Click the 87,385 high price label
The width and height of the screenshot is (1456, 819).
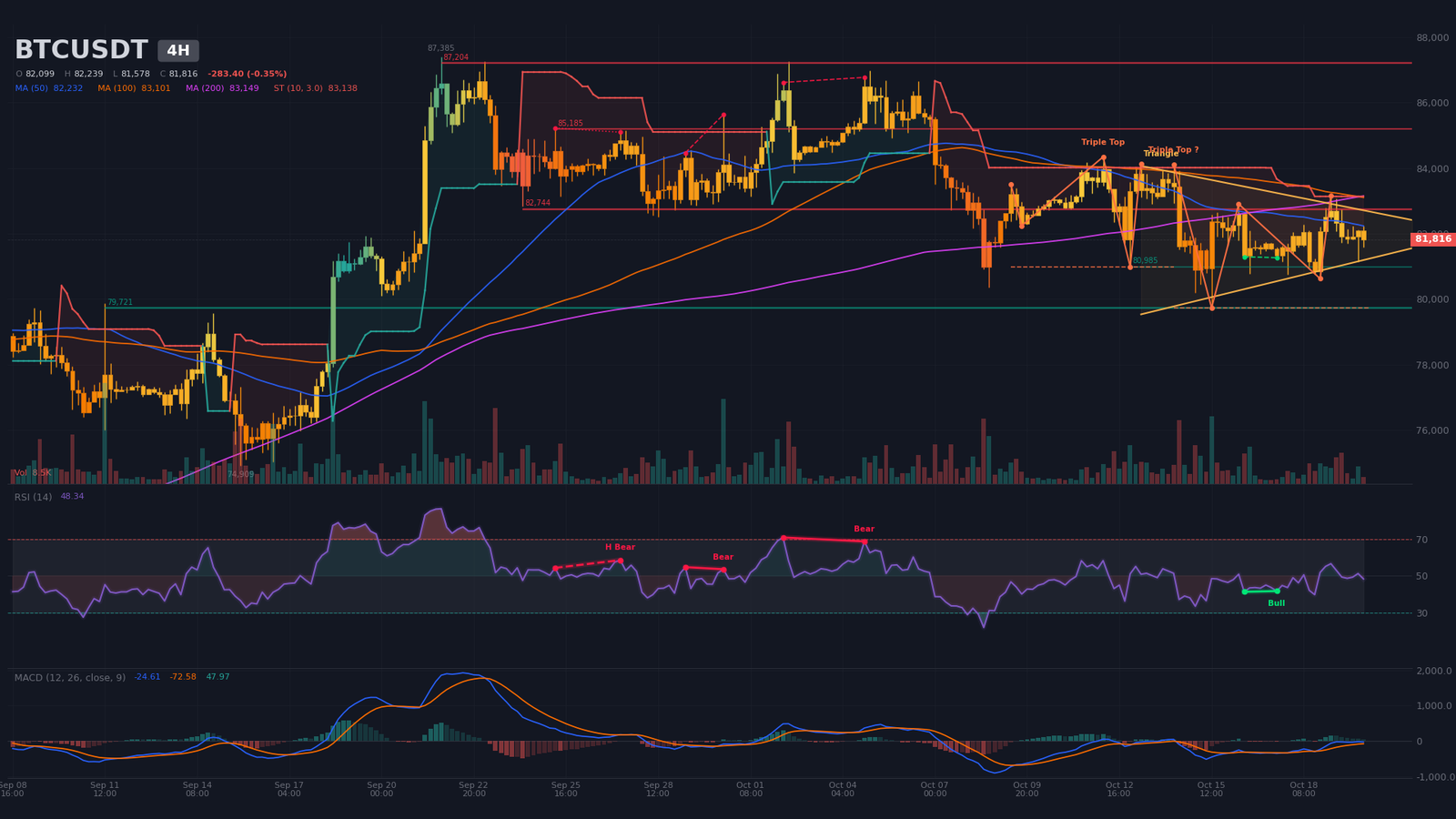440,48
